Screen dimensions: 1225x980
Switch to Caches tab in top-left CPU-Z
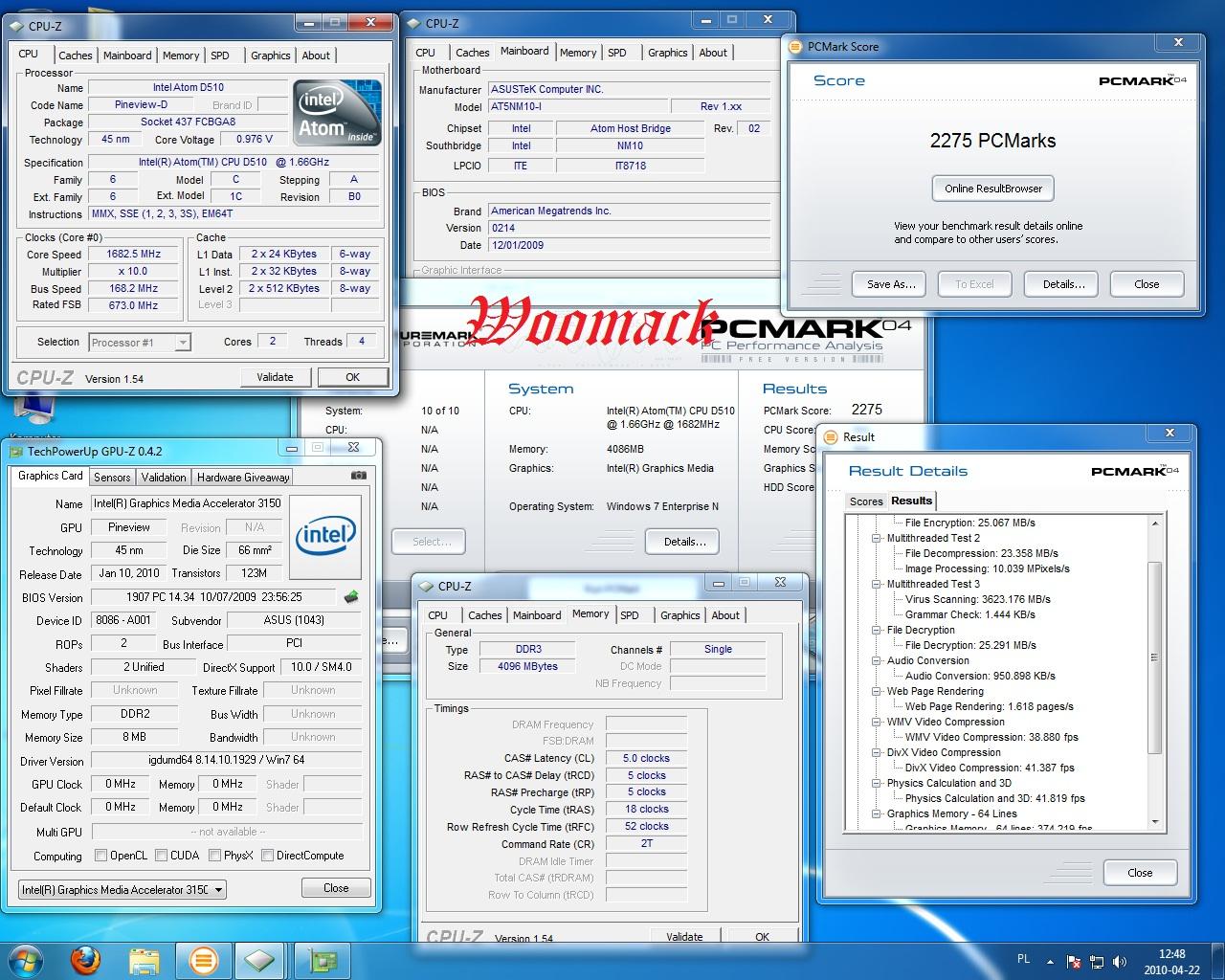point(75,56)
